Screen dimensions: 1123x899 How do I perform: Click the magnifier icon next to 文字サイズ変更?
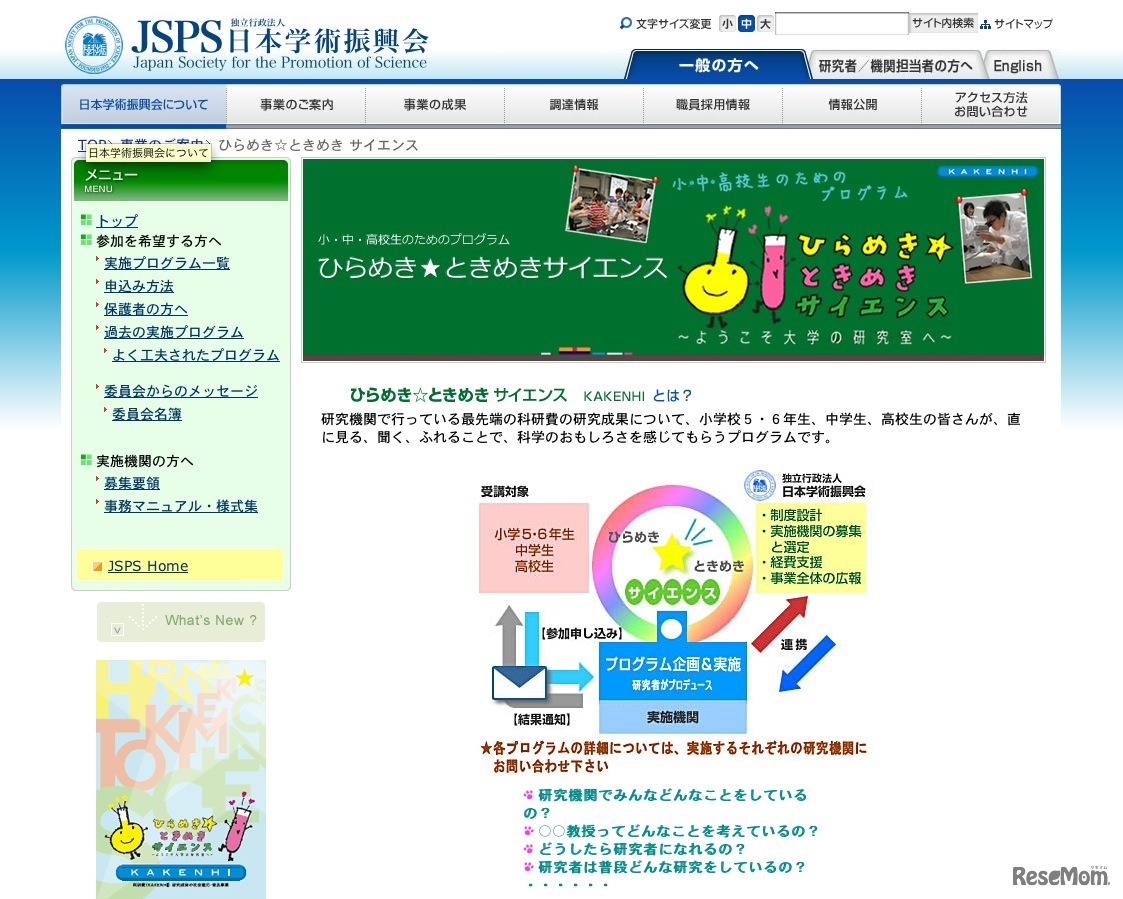point(626,24)
